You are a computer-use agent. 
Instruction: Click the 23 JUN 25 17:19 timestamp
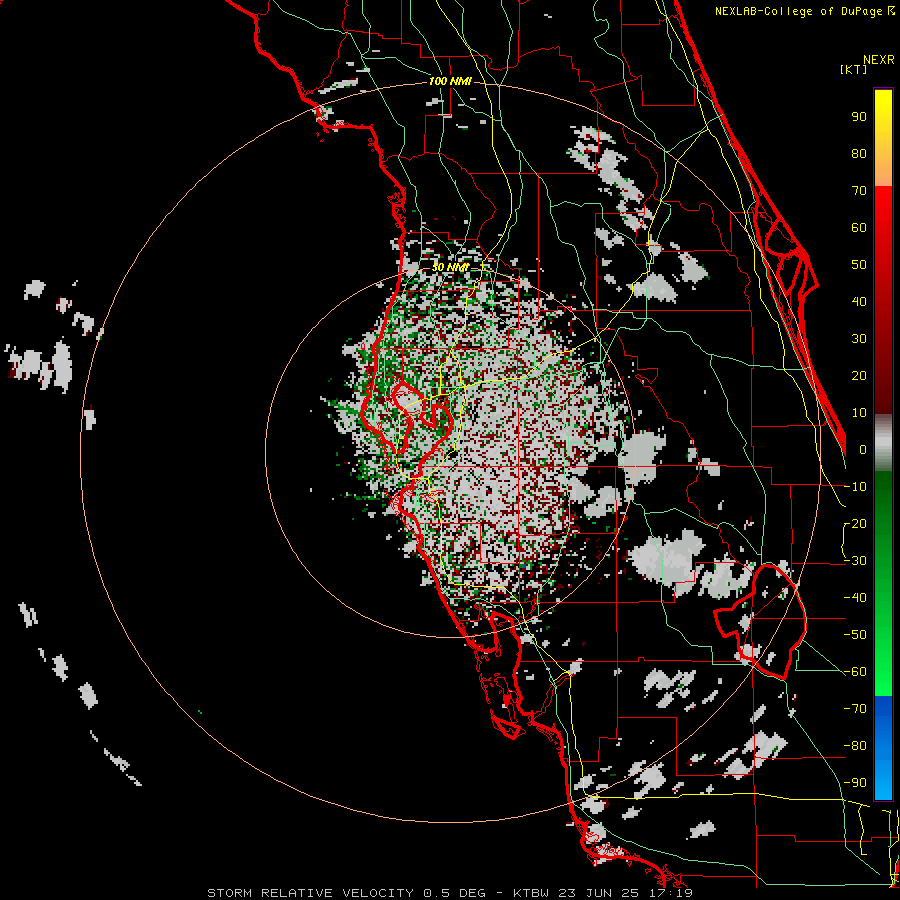click(x=625, y=893)
